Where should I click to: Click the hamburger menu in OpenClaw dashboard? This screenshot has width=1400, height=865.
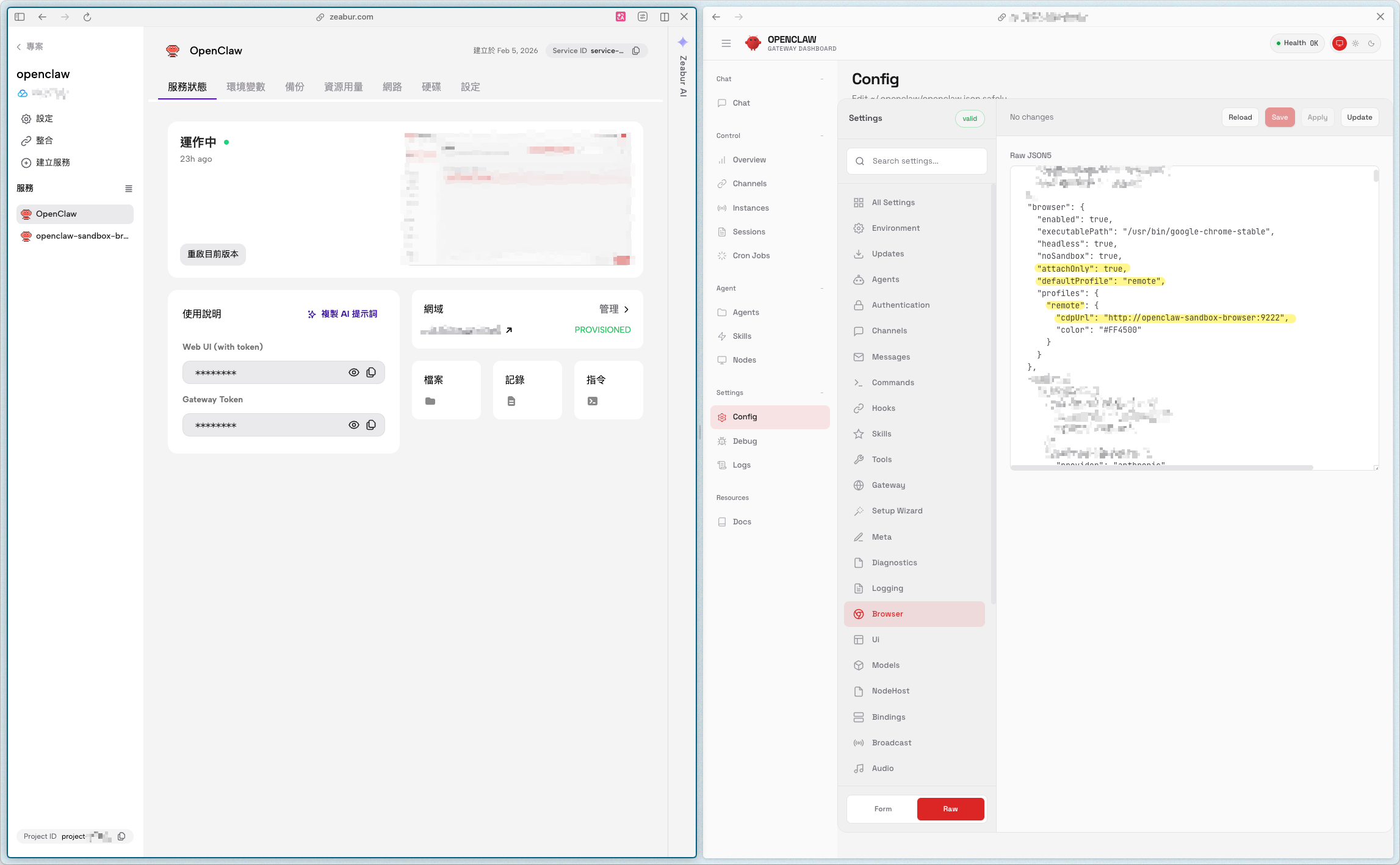(x=726, y=43)
